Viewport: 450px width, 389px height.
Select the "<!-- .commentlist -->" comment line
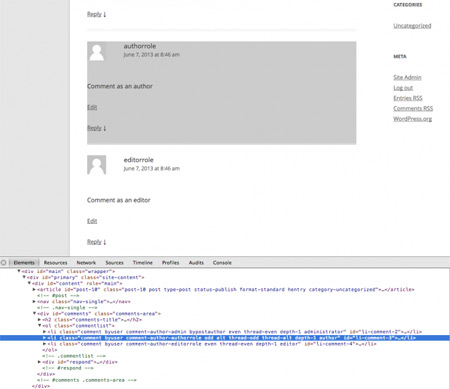[x=74, y=356]
